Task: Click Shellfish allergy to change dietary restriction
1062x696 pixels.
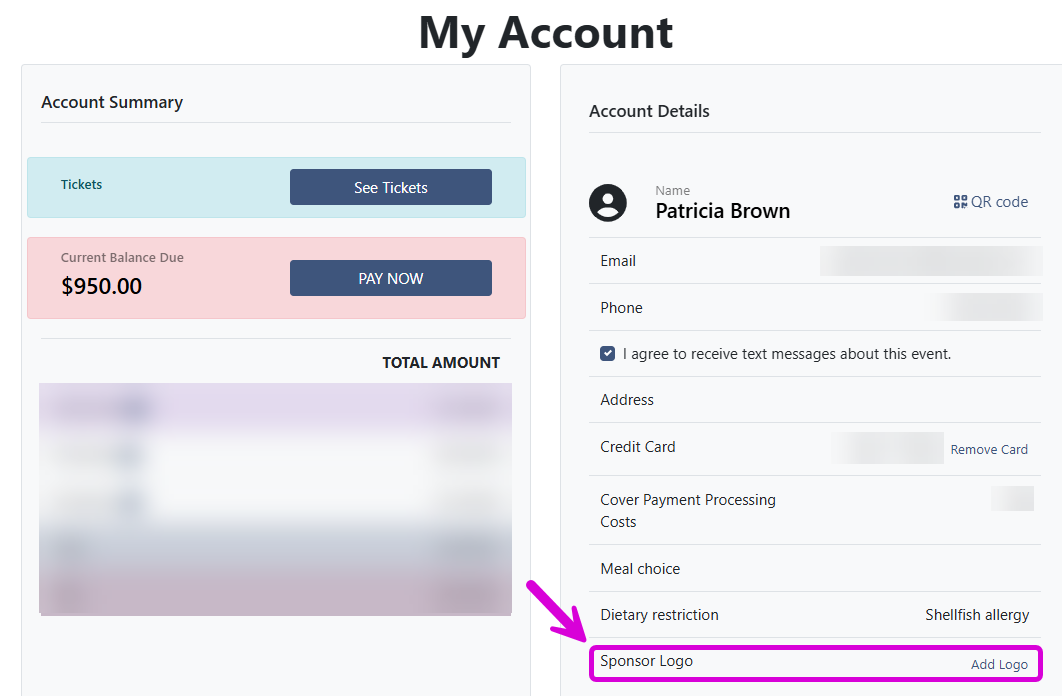Action: [976, 614]
